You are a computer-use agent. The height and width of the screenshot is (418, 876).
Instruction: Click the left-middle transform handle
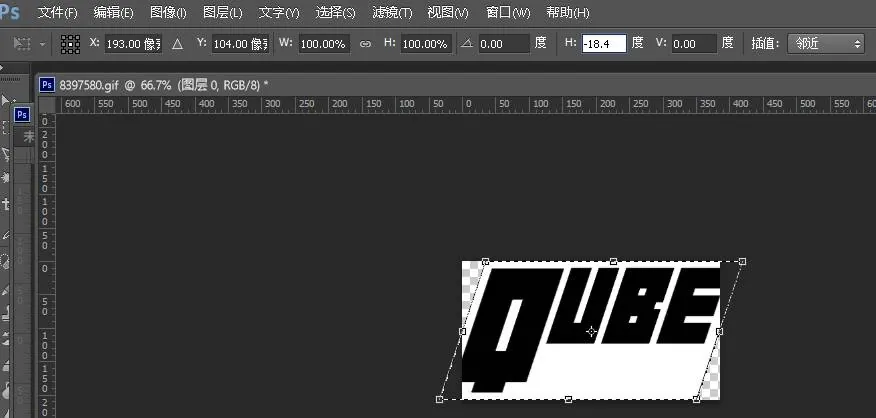(463, 331)
